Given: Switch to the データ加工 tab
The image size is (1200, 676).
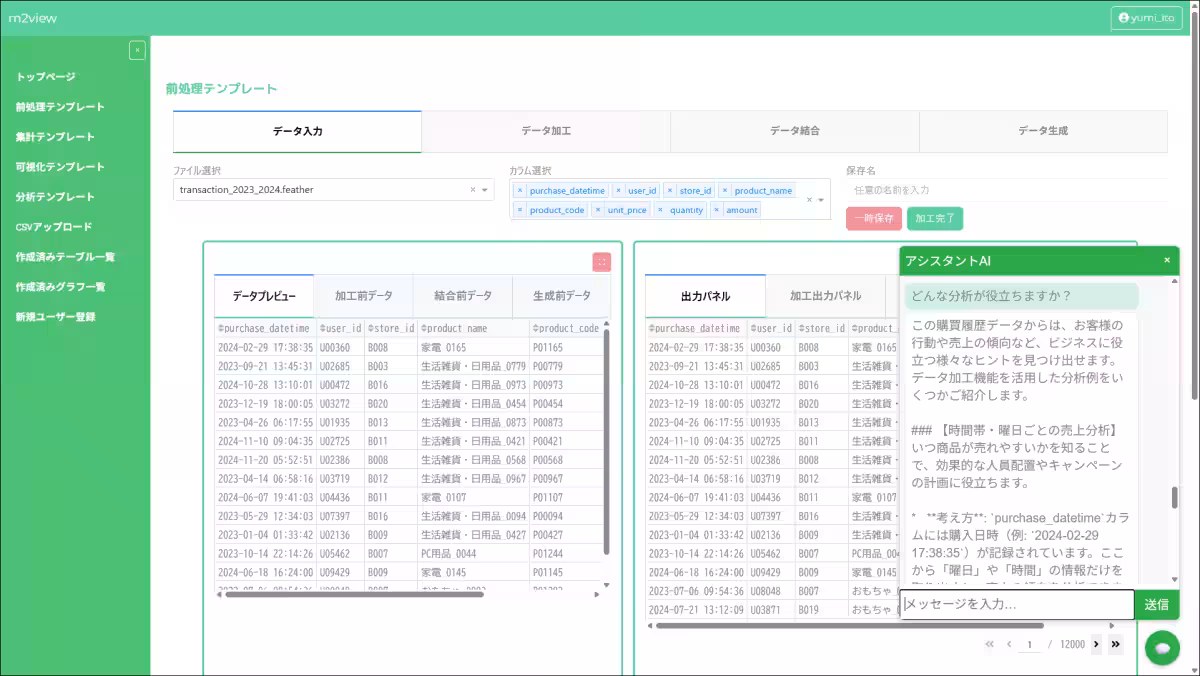Looking at the screenshot, I should click(546, 131).
